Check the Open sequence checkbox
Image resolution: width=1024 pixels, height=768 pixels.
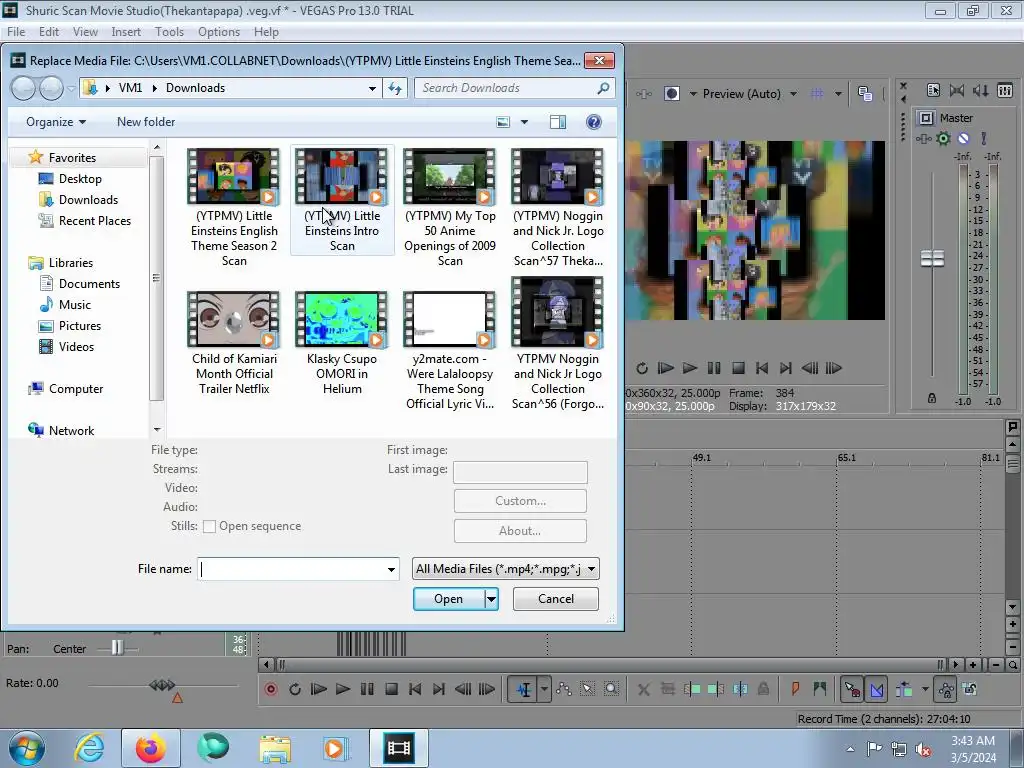tap(209, 526)
